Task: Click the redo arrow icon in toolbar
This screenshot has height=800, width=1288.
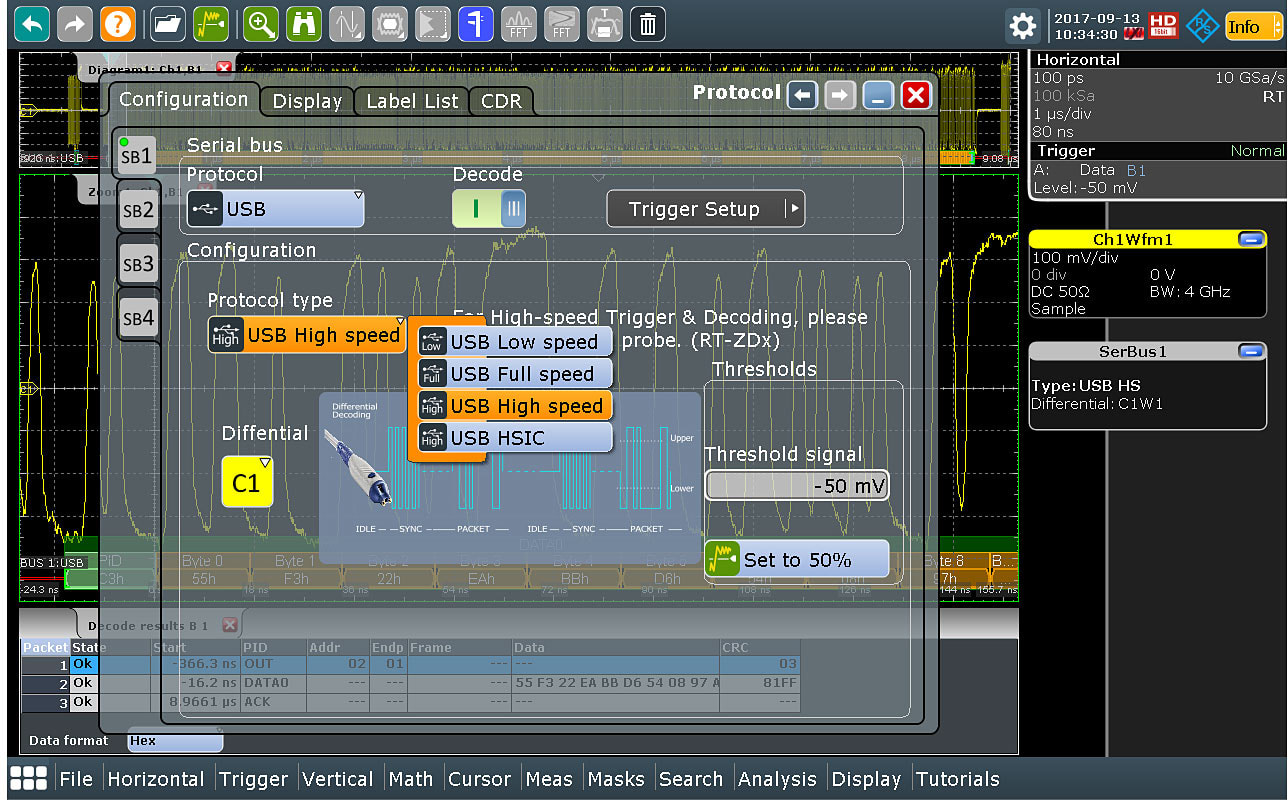Action: (75, 23)
